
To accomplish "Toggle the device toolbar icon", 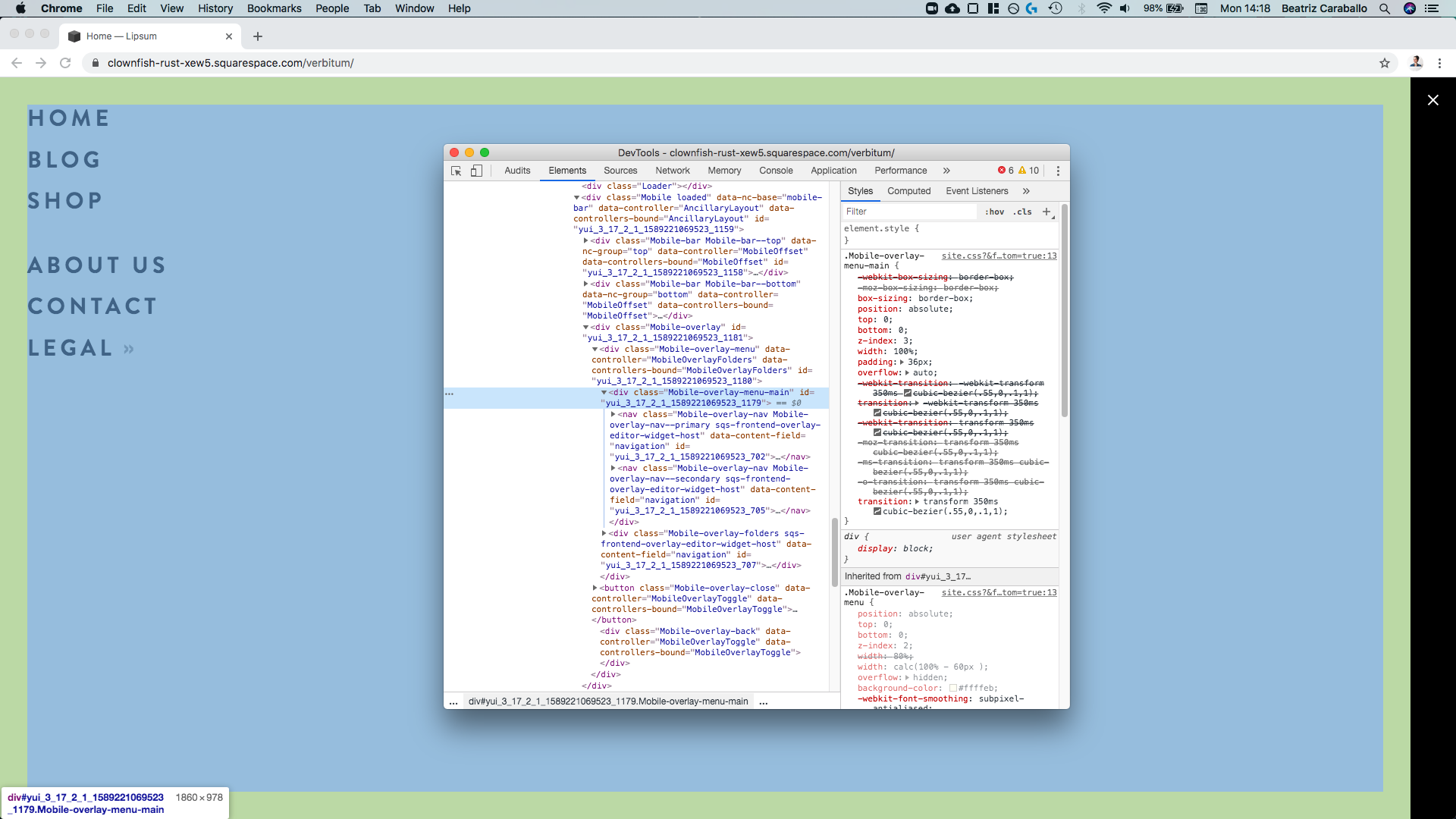I will [x=476, y=171].
